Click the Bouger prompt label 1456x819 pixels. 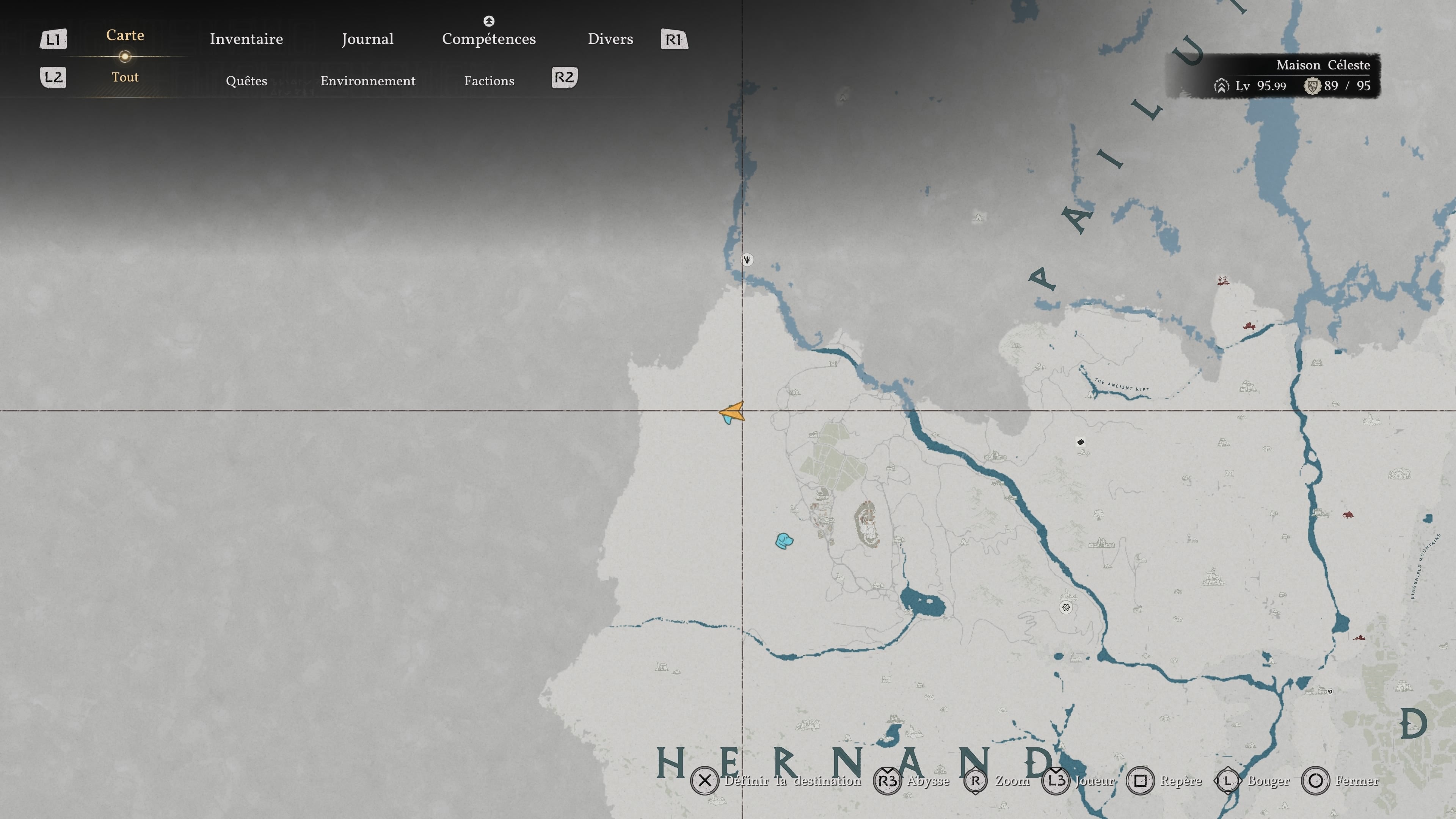pyautogui.click(x=1268, y=781)
